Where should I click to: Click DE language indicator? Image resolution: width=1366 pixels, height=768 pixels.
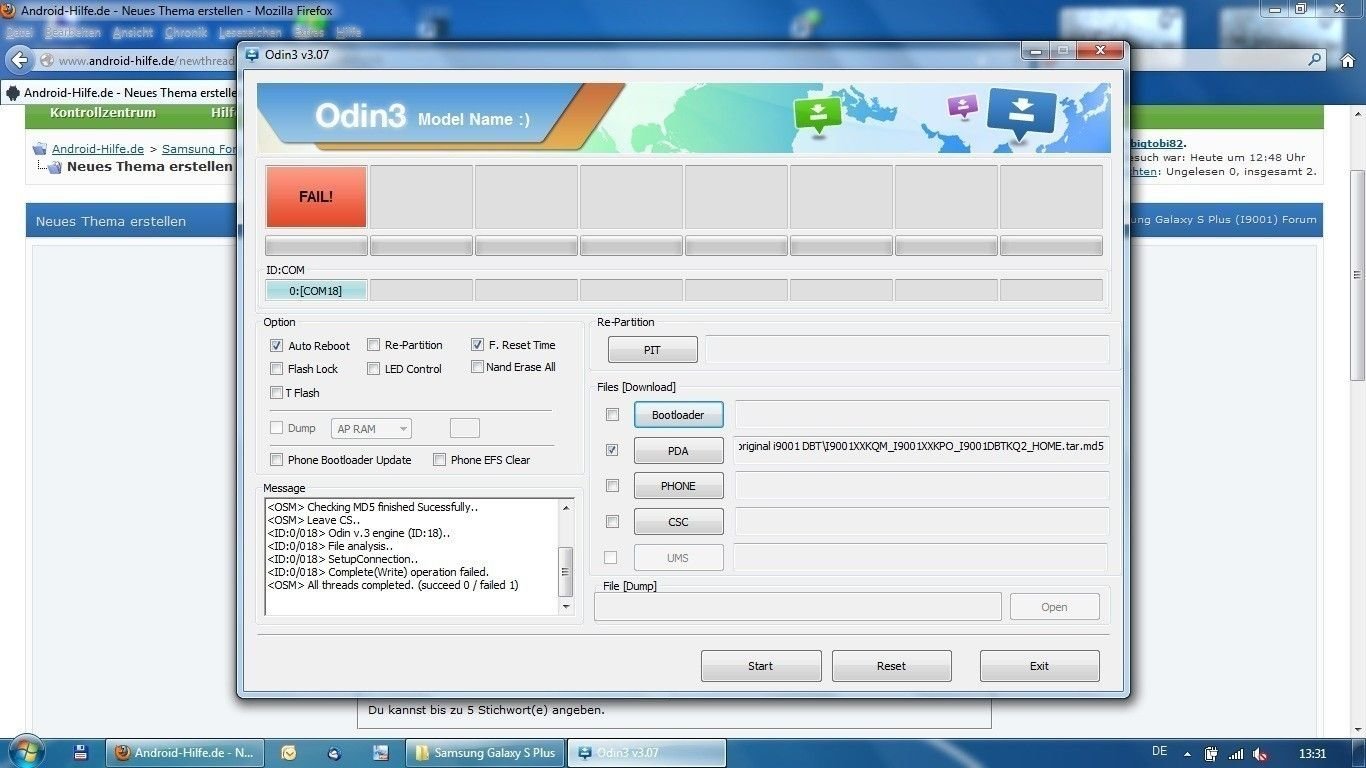point(1159,751)
